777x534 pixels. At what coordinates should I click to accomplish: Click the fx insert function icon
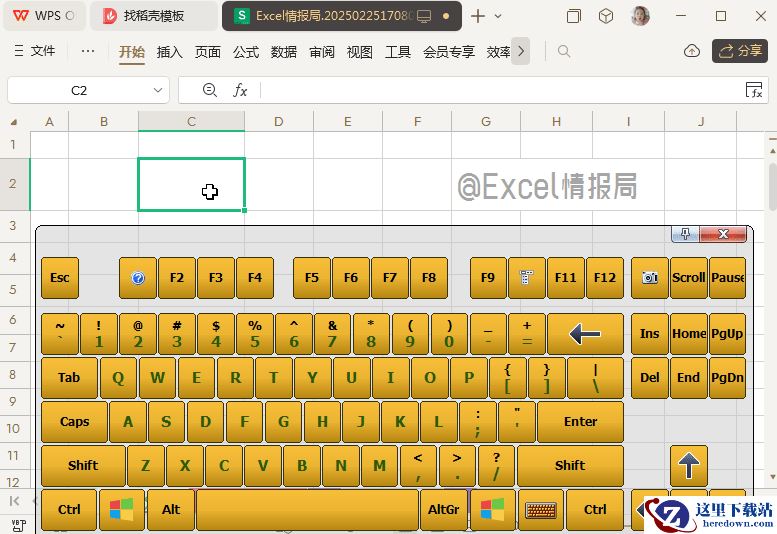[240, 90]
